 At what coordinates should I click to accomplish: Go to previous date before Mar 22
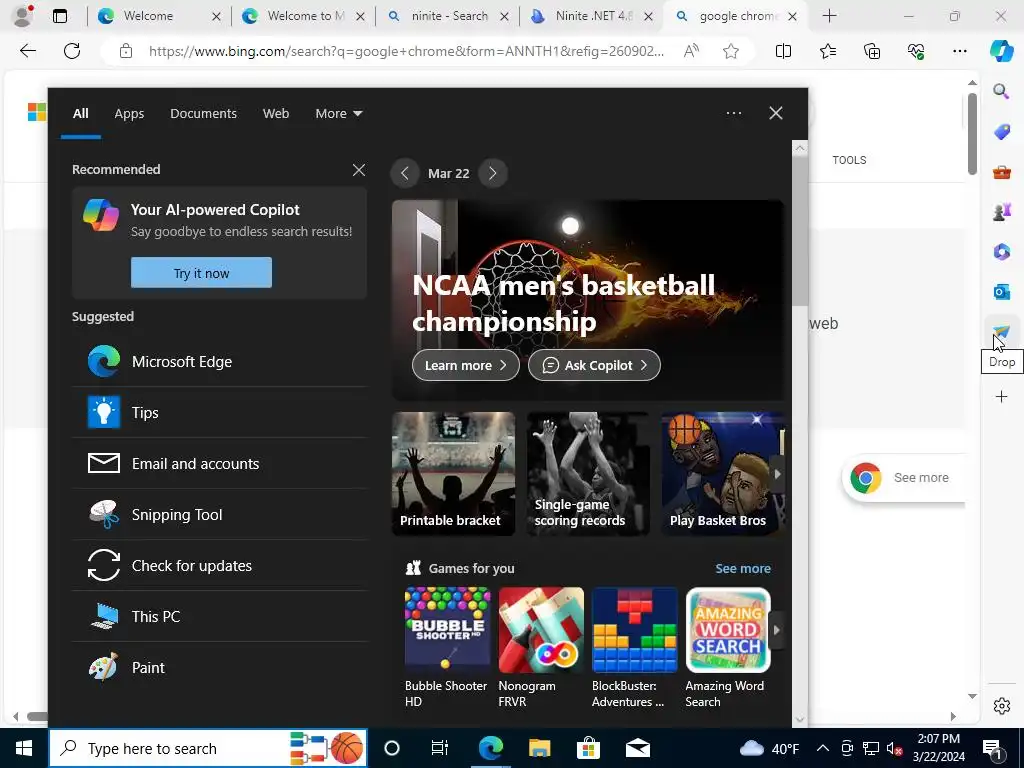(405, 173)
